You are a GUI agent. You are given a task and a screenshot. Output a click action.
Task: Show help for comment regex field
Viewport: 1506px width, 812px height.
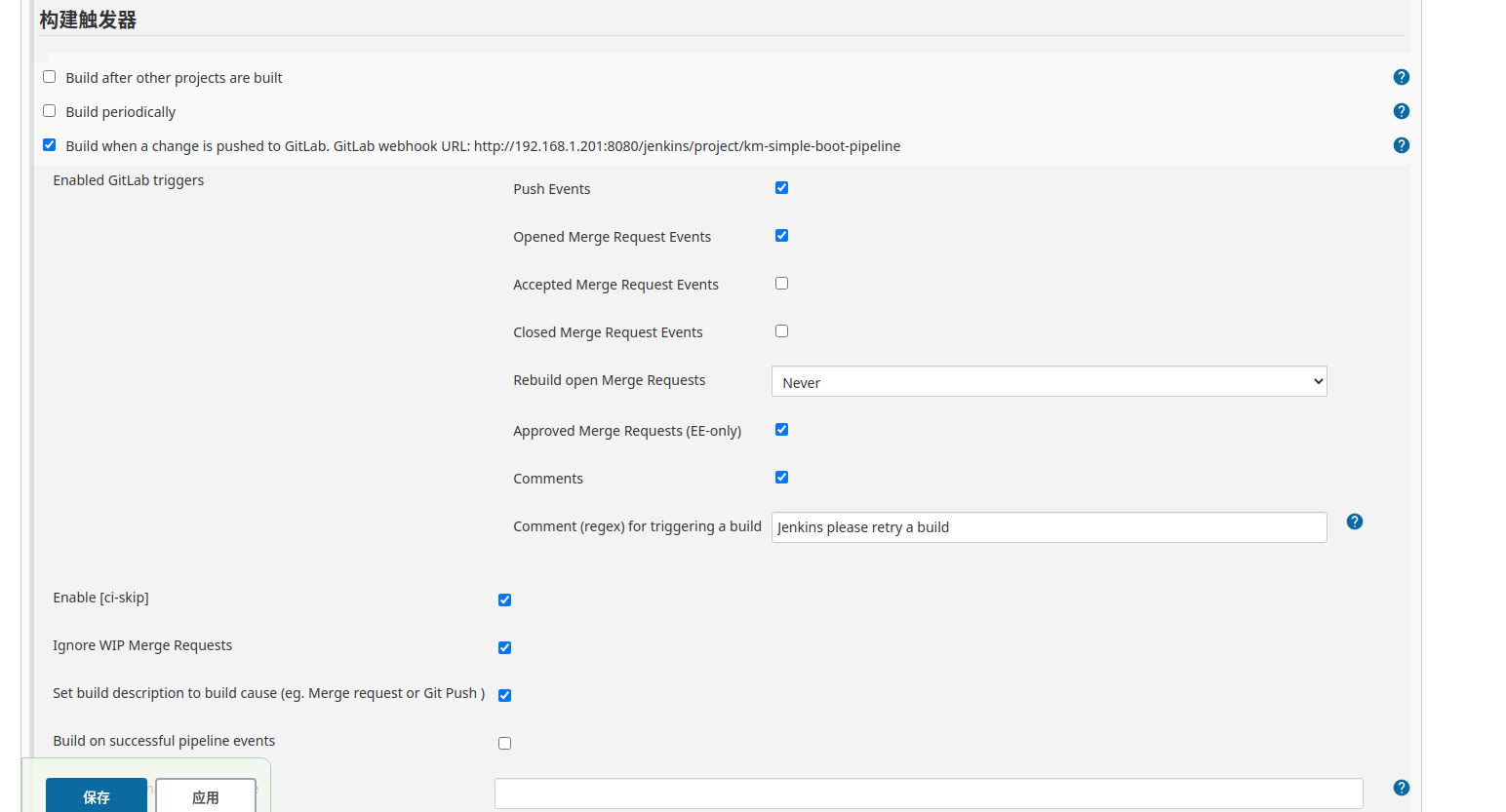(1354, 522)
